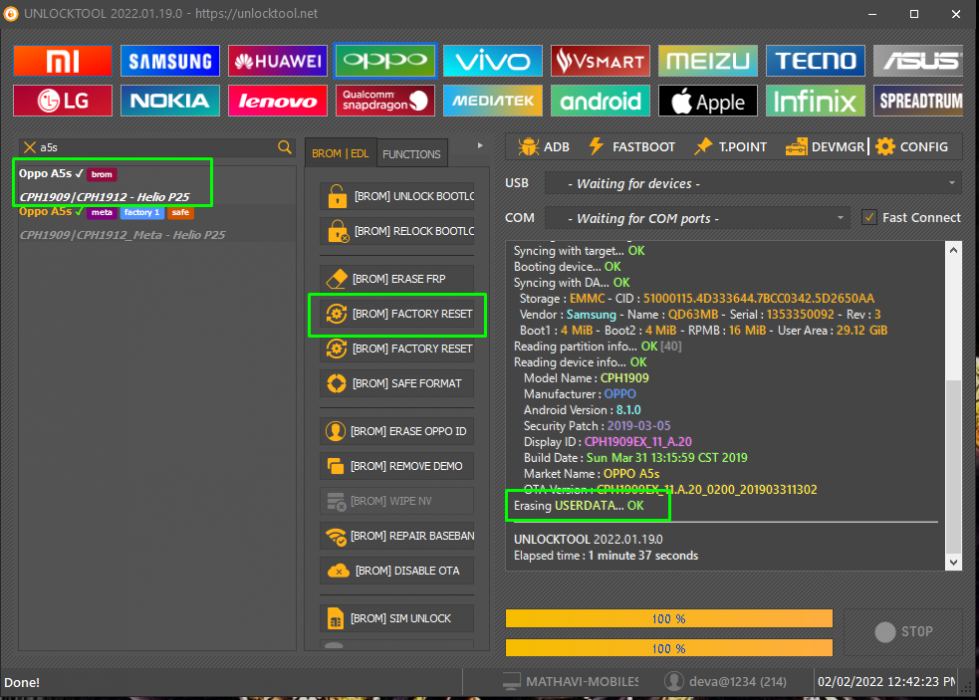979x700 pixels.
Task: Open the Tecno brand section
Action: pos(815,61)
